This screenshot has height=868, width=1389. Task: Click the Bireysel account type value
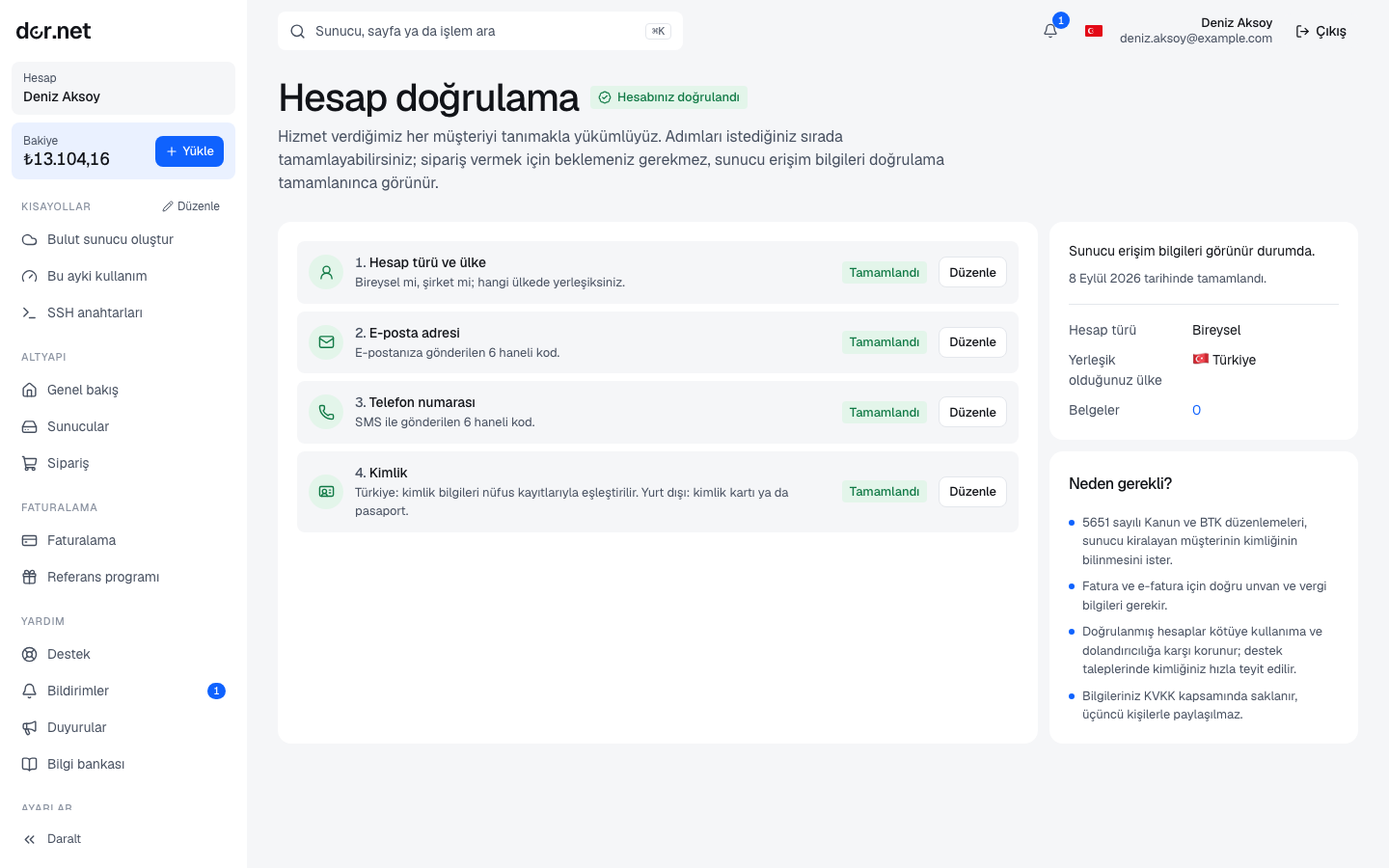(x=1216, y=330)
